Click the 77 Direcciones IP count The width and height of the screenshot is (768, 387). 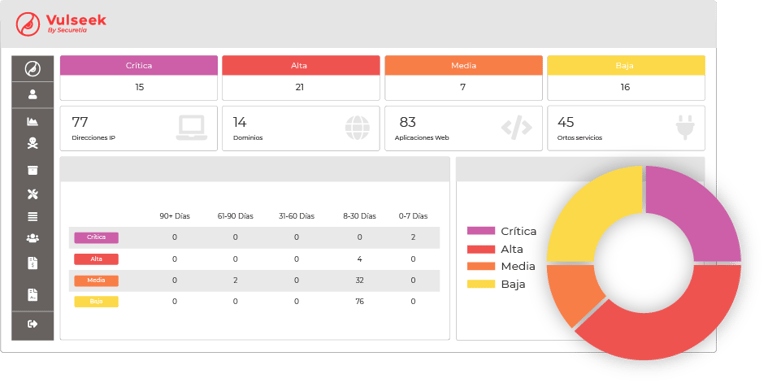pyautogui.click(x=80, y=122)
